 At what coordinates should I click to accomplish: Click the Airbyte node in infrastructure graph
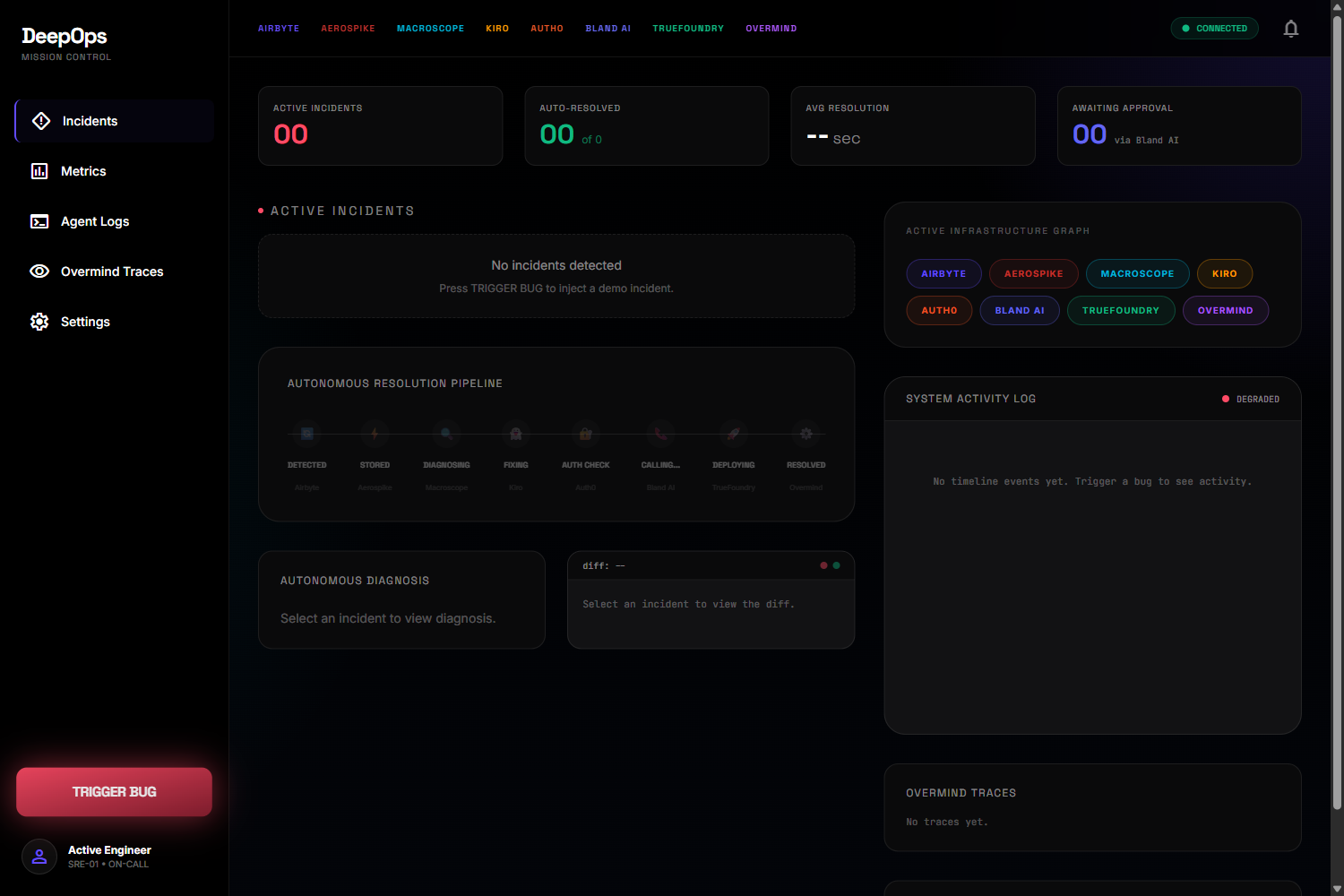pos(943,274)
